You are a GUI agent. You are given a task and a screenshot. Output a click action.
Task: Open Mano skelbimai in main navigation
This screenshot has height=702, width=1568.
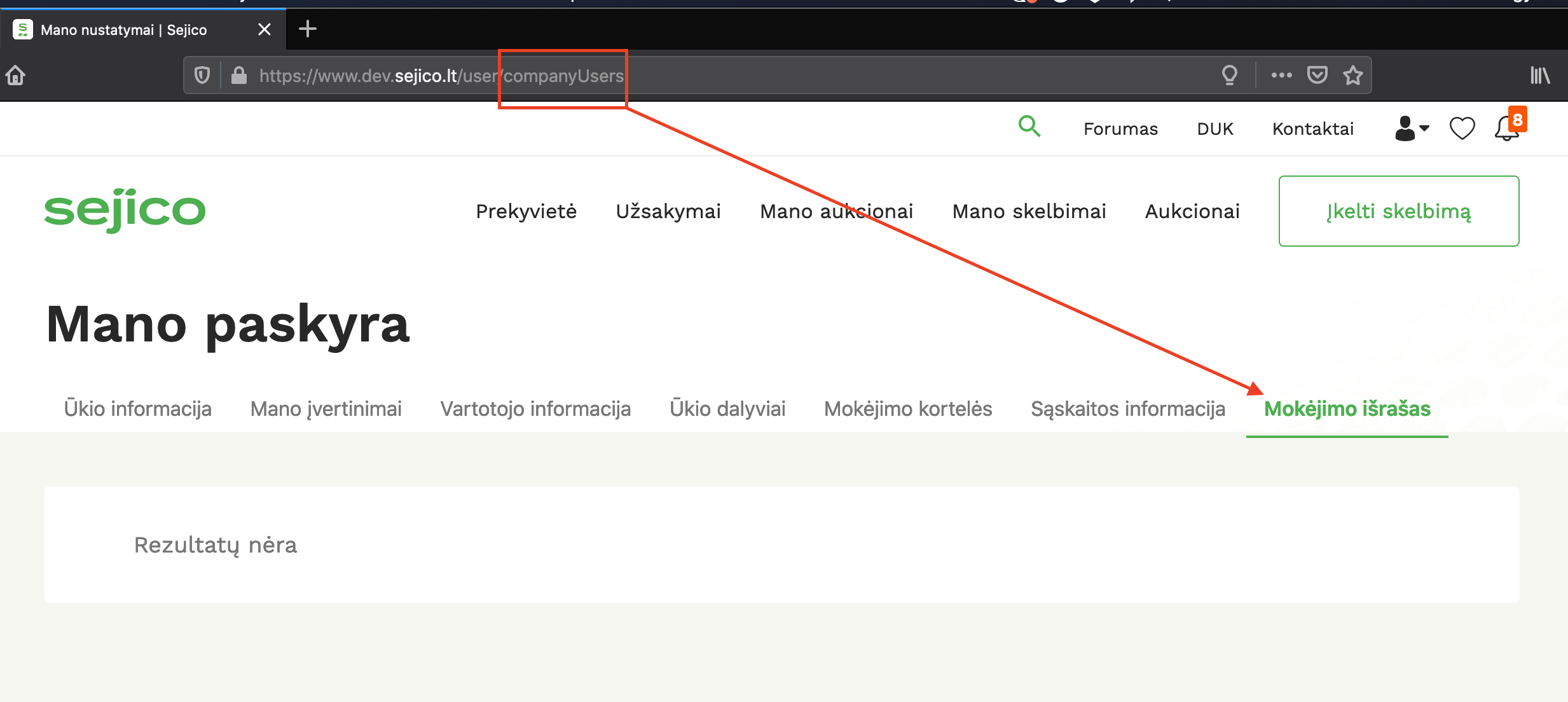(x=1029, y=211)
